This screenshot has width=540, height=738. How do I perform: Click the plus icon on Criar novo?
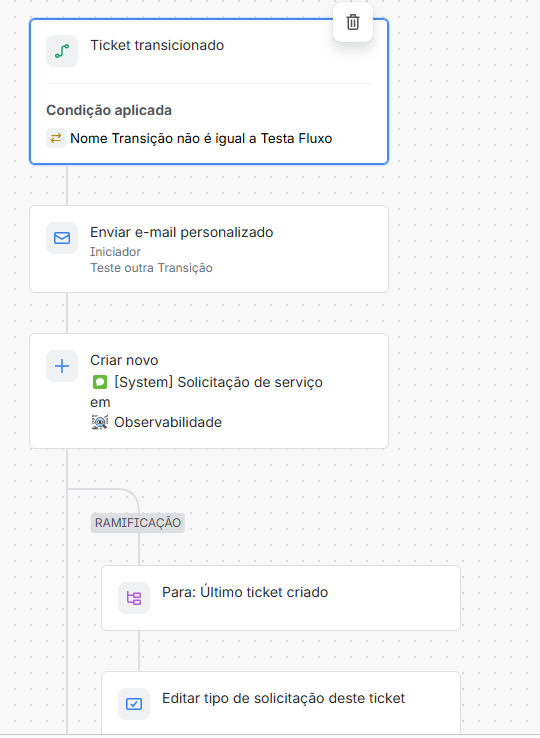click(x=62, y=366)
